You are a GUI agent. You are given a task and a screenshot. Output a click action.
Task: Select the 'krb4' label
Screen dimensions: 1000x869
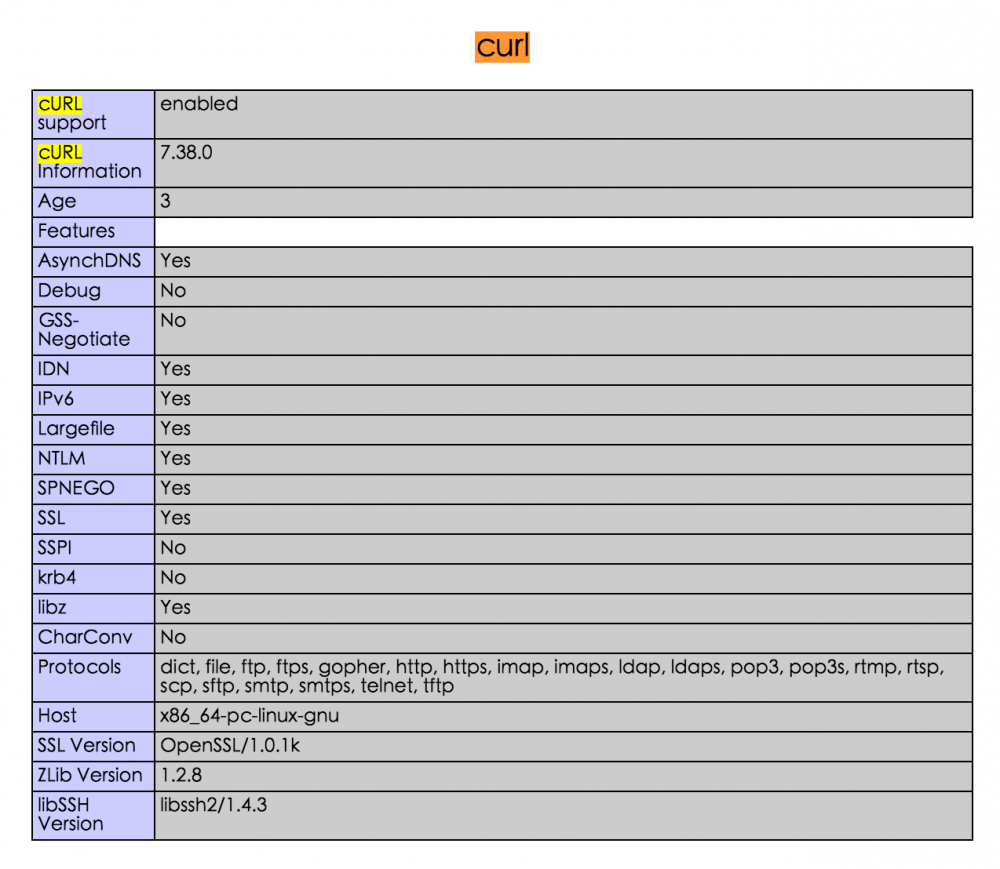coord(57,578)
